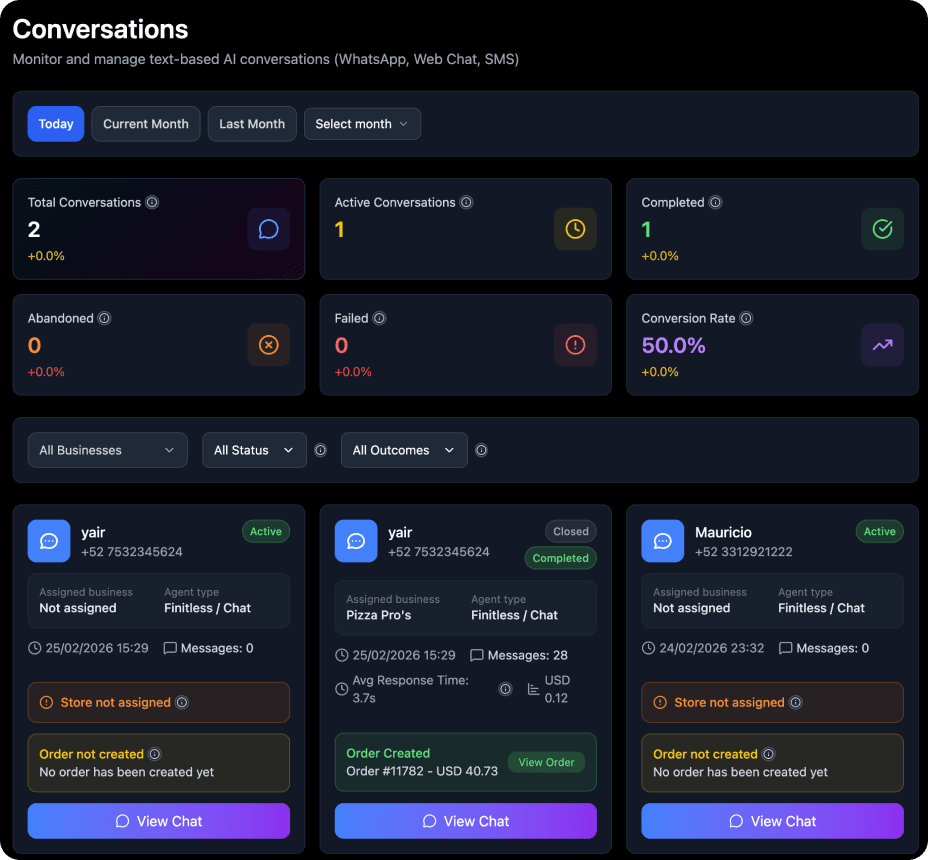Open the All Businesses dropdown

click(107, 450)
